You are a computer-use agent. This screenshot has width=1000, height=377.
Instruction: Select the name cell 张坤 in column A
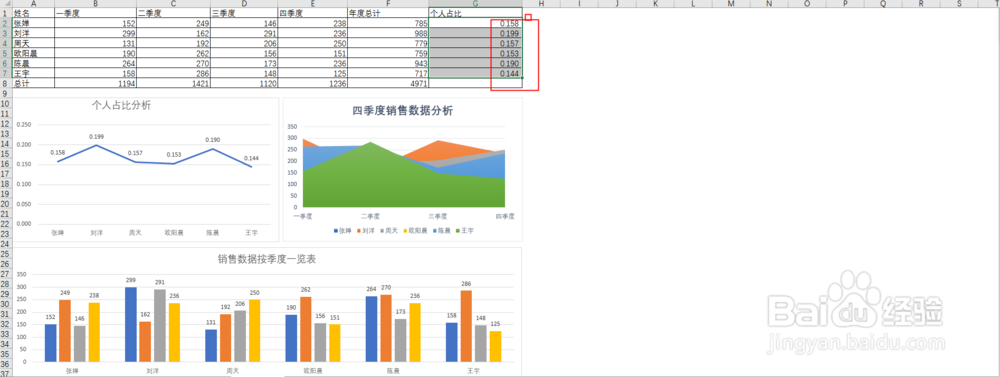tap(33, 23)
